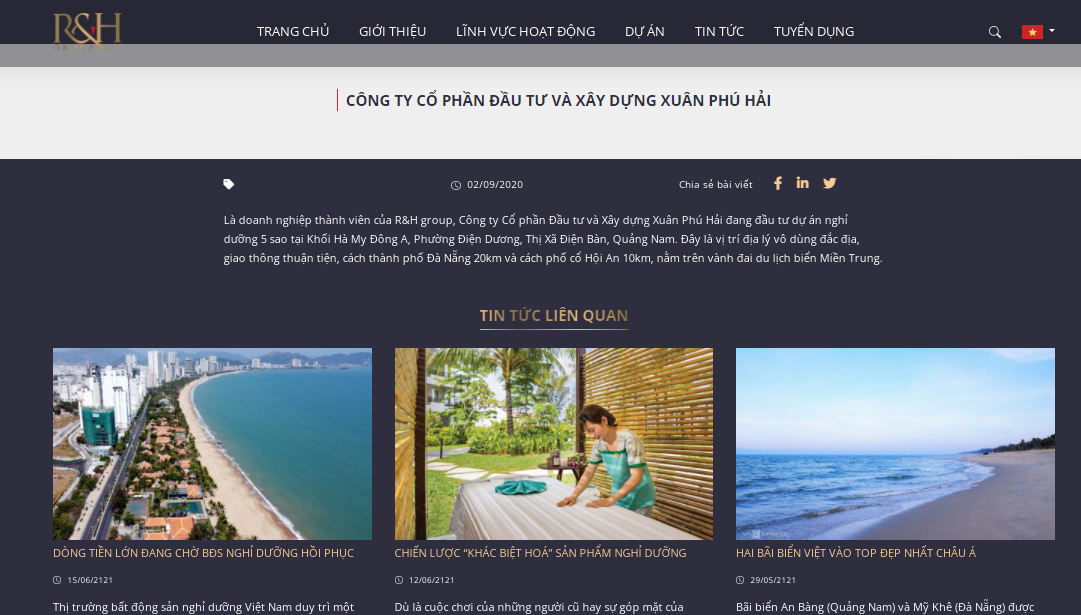Expand the language dropdown arrow
Image resolution: width=1081 pixels, height=615 pixels.
pyautogui.click(x=1051, y=30)
